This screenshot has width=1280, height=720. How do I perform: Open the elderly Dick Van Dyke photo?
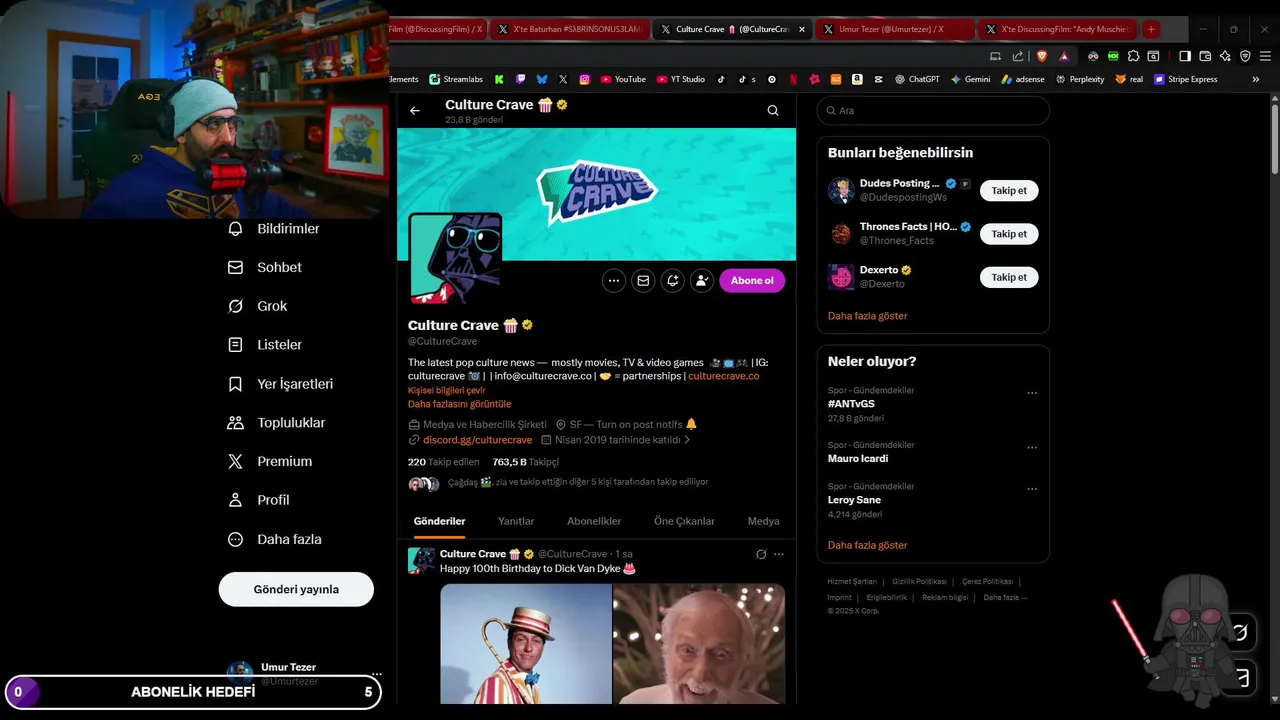pyautogui.click(x=699, y=644)
